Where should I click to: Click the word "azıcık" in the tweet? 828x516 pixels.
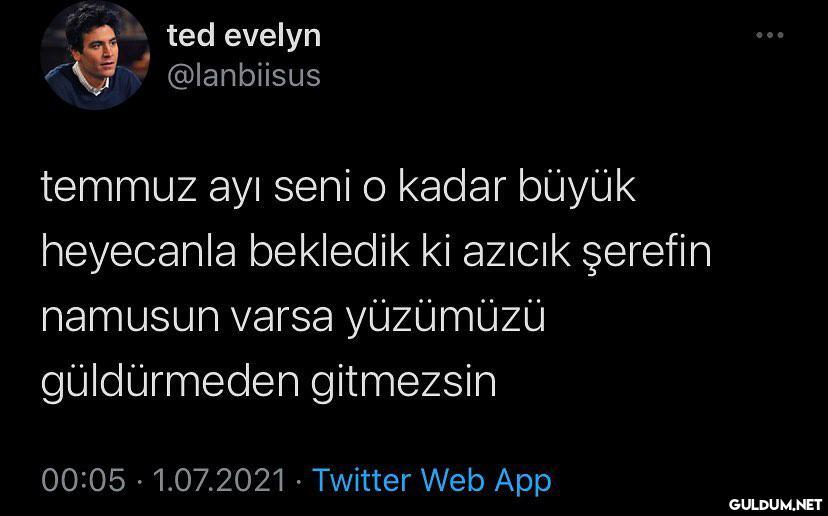click(x=518, y=254)
